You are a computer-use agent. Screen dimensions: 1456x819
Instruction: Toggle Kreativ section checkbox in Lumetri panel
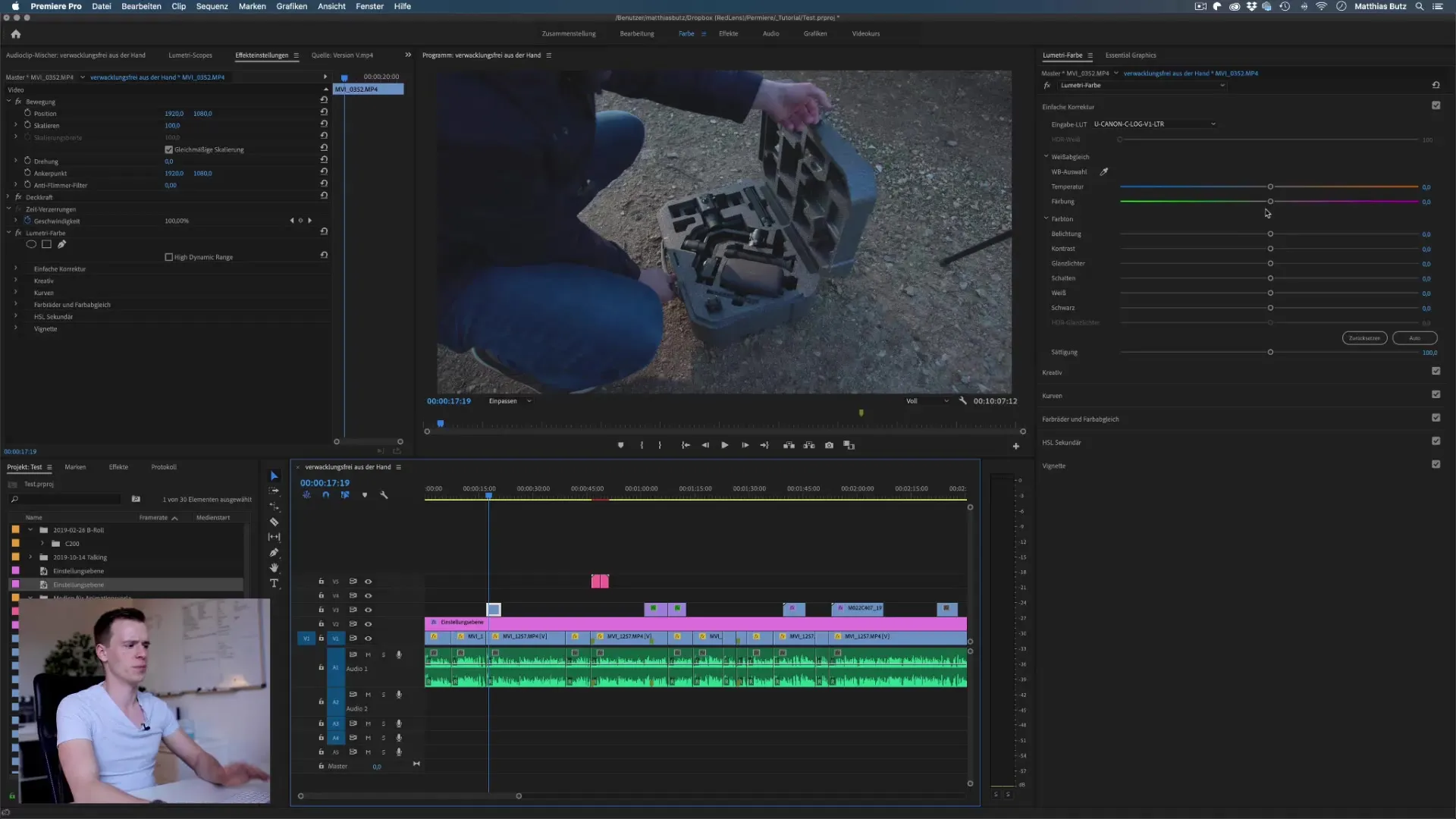click(1436, 371)
